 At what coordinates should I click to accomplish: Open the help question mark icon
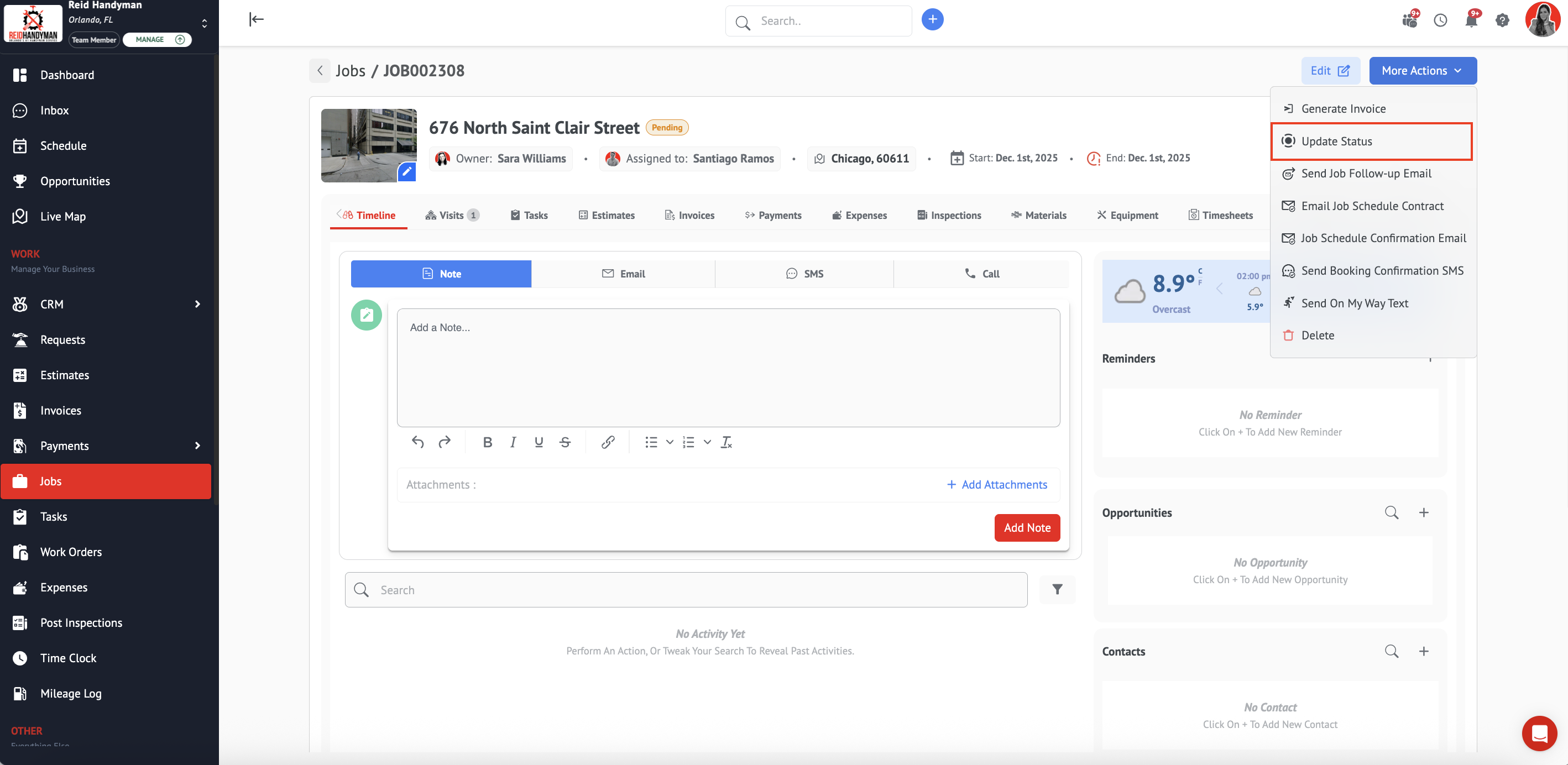(1502, 20)
